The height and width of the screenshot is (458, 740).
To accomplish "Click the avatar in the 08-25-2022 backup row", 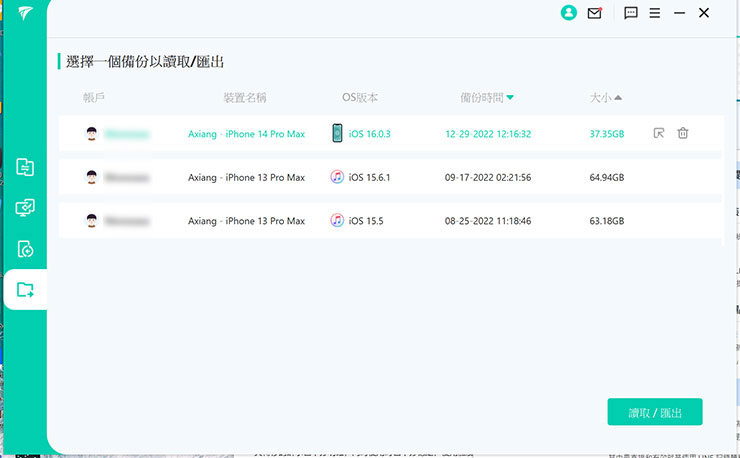I will [92, 221].
